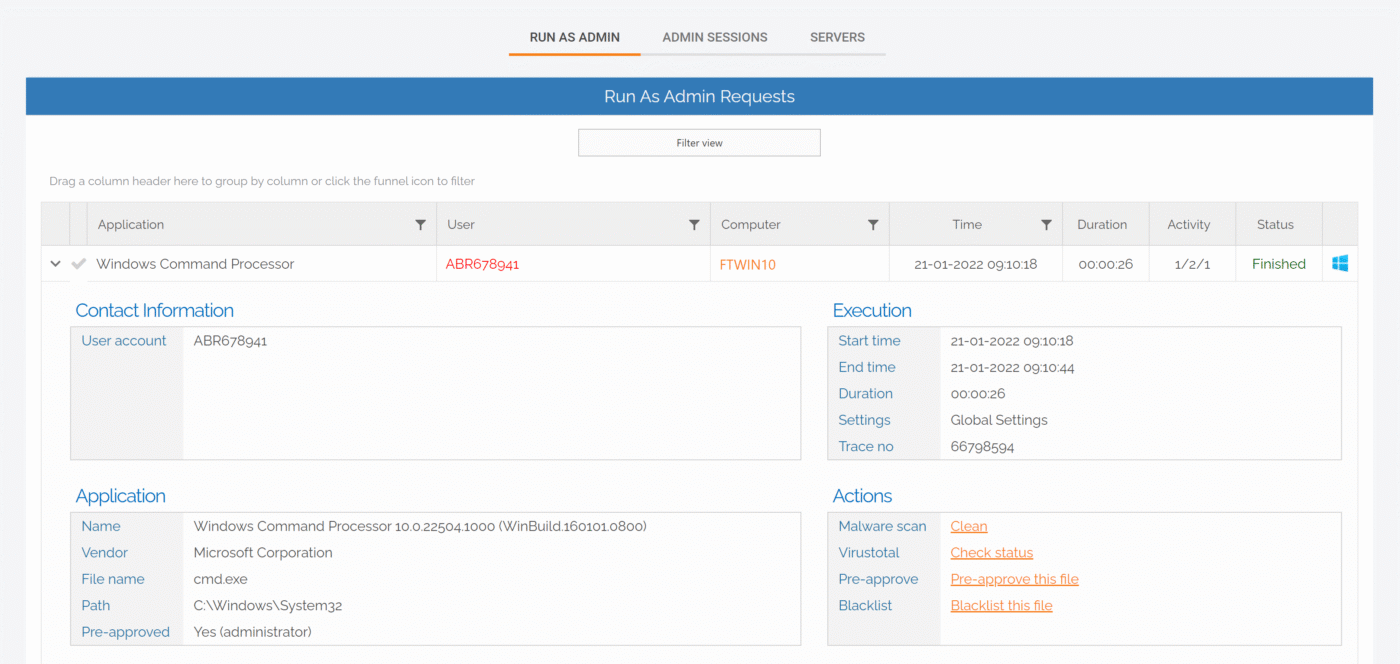The height and width of the screenshot is (664, 1400).
Task: Click the checkmark icon beside Windows Command Processor
Action: point(79,264)
